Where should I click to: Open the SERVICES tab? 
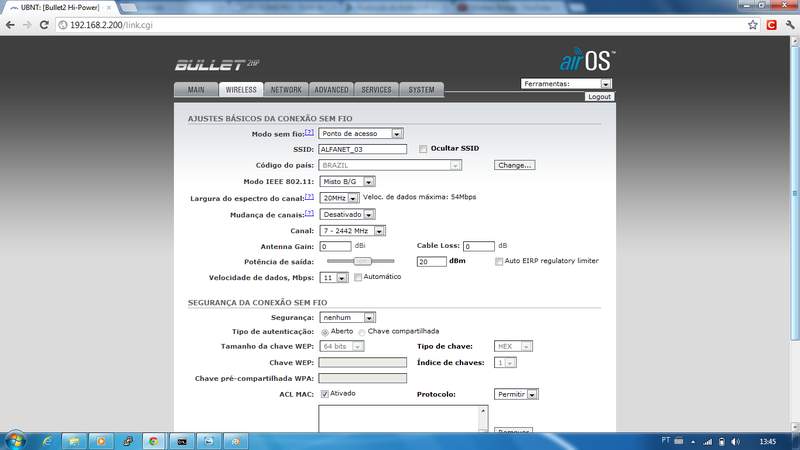coord(376,89)
